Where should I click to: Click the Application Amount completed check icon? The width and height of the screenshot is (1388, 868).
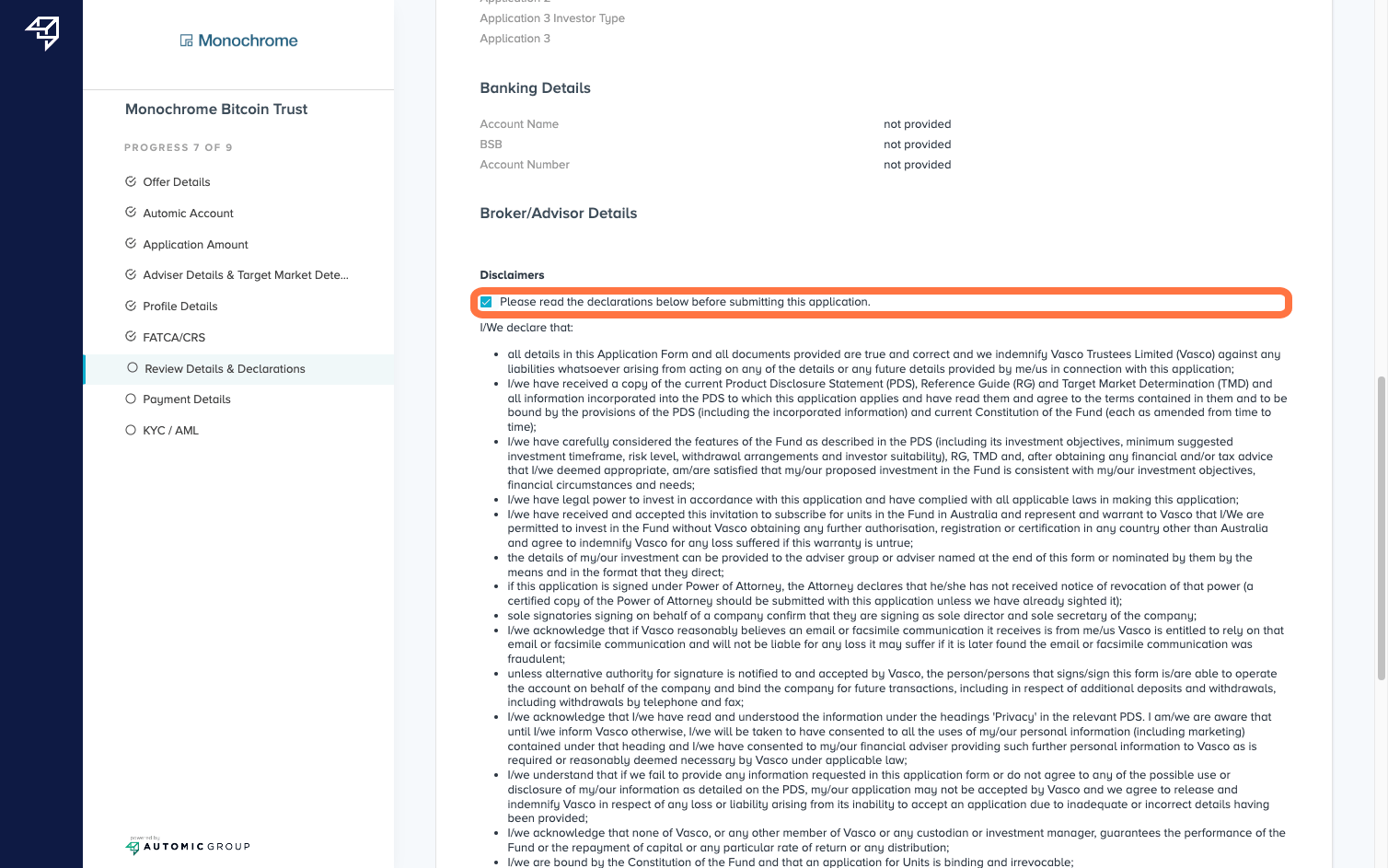131,244
